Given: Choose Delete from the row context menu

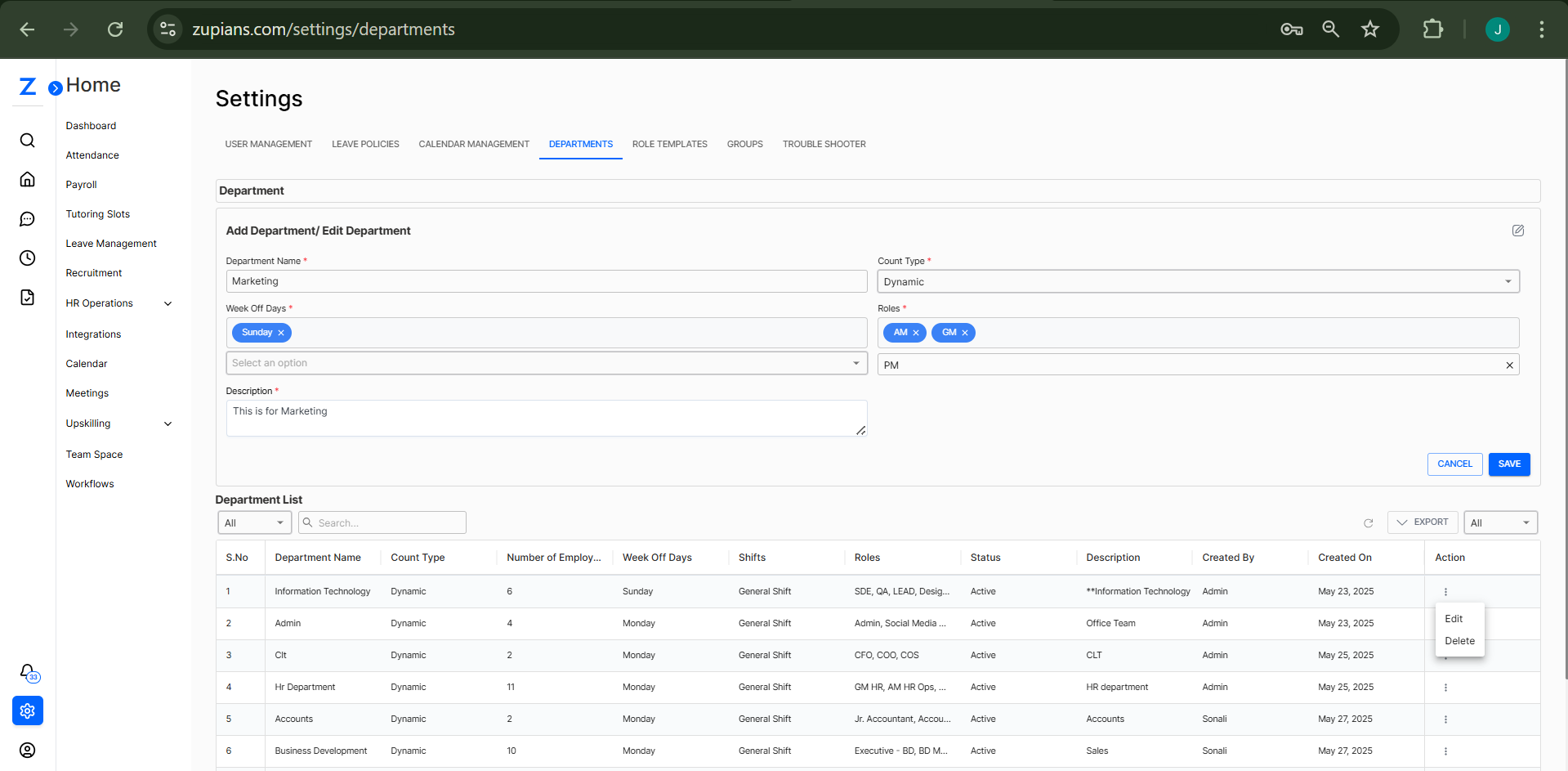Looking at the screenshot, I should point(1459,641).
